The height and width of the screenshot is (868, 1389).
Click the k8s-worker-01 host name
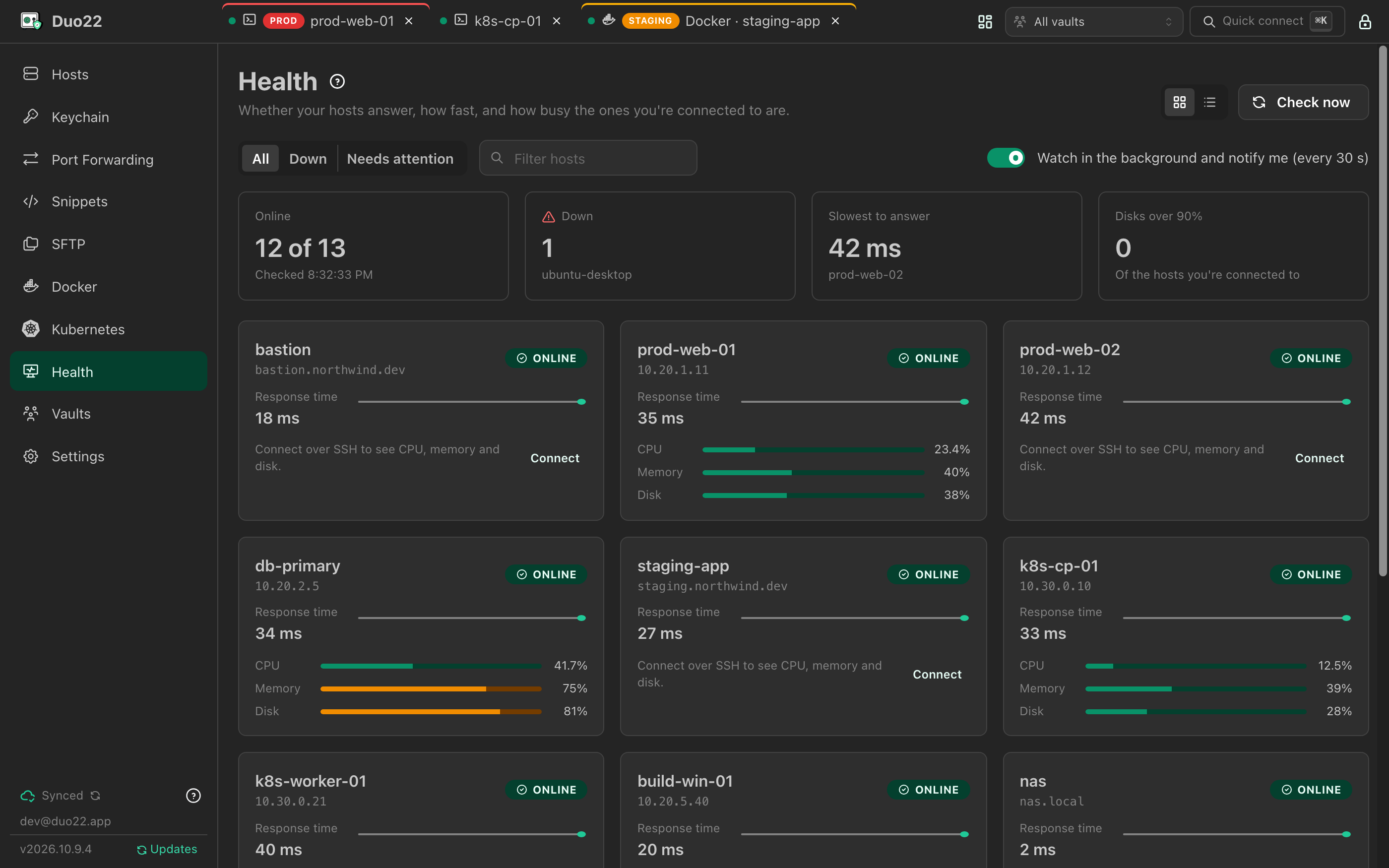pyautogui.click(x=311, y=781)
